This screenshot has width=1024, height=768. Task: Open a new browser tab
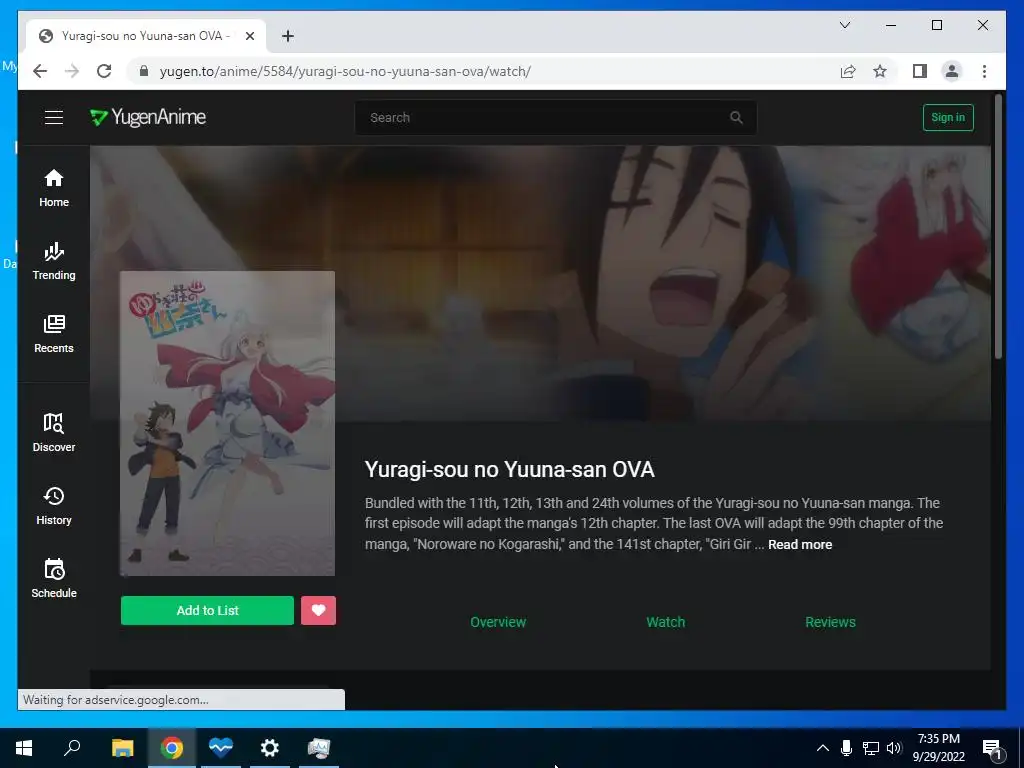coord(287,36)
